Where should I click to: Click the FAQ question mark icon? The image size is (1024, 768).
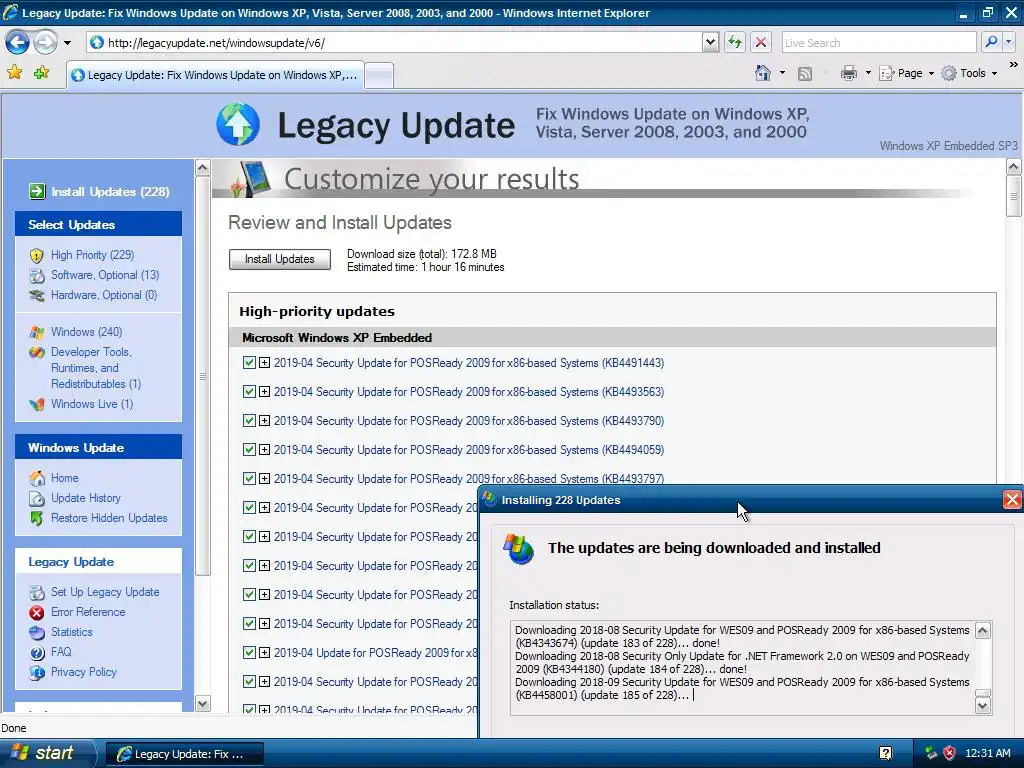click(x=37, y=652)
